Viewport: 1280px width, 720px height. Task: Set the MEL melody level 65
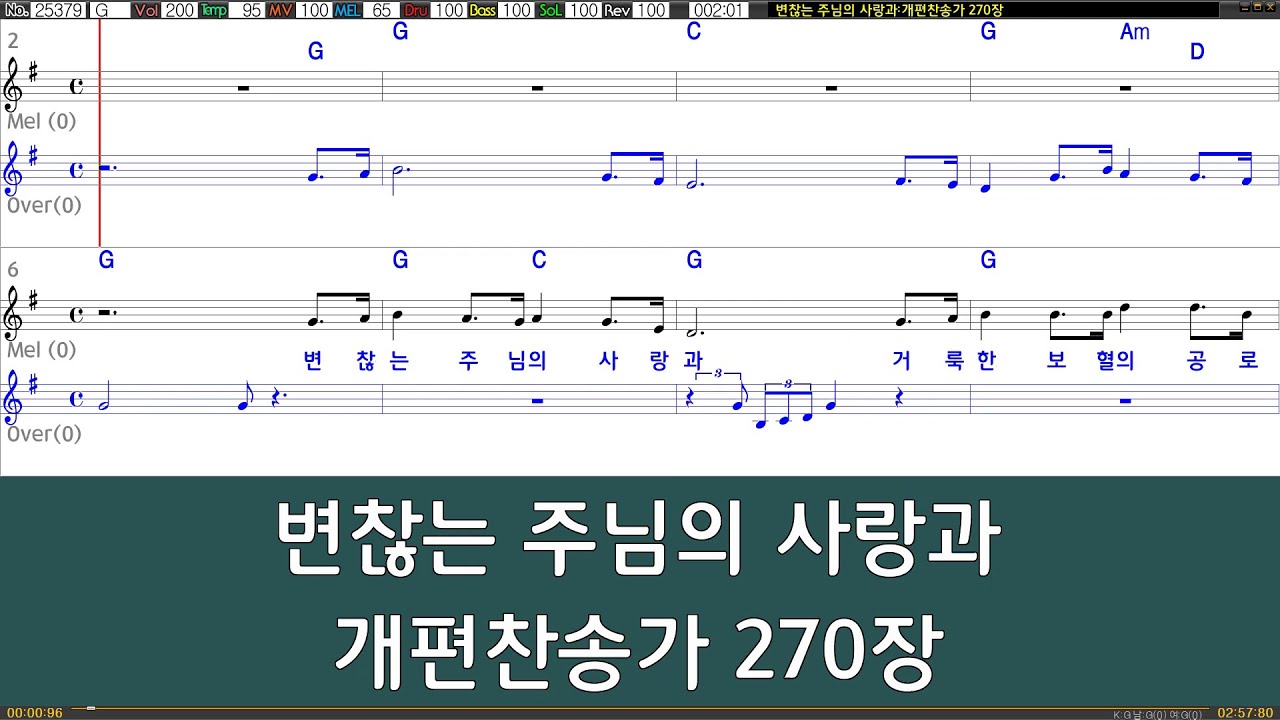[x=381, y=10]
